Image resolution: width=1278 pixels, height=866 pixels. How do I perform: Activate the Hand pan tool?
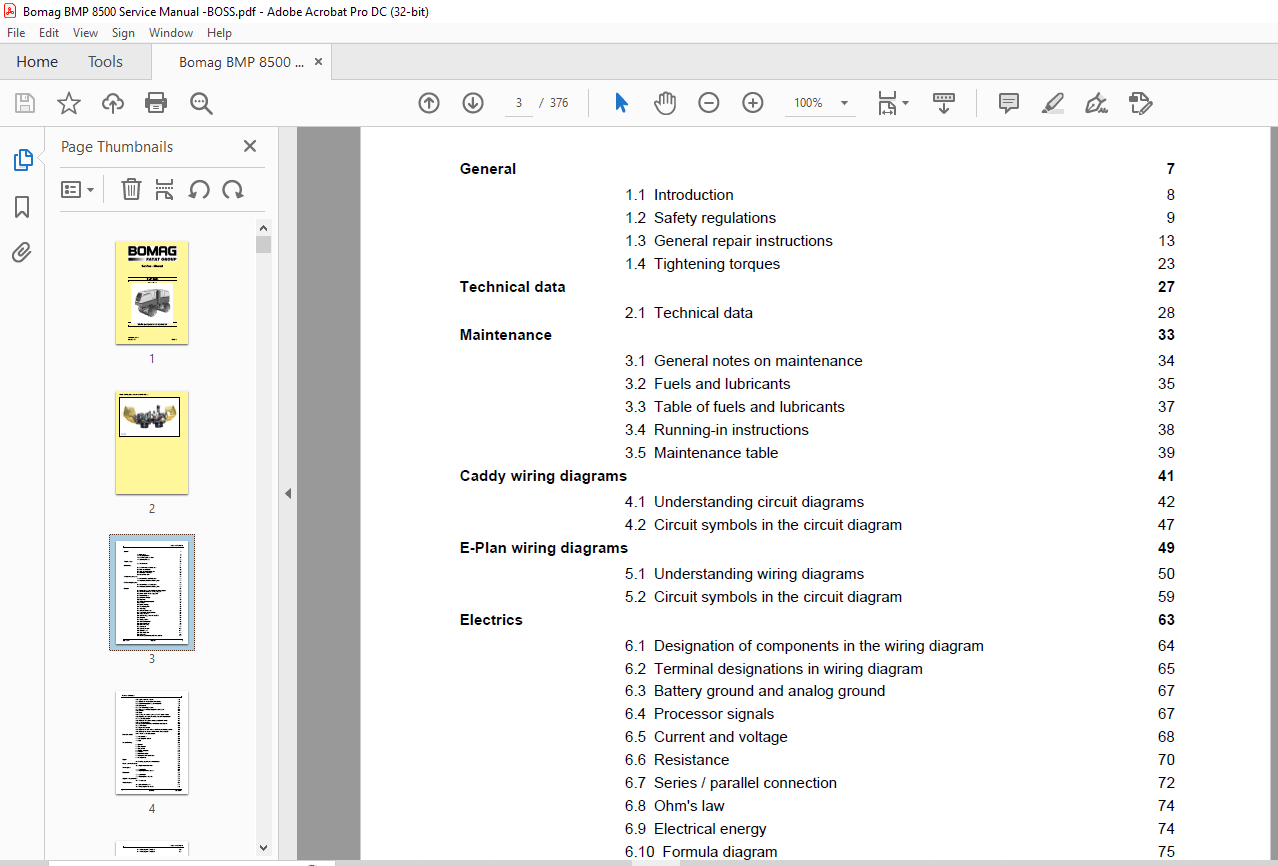665,103
